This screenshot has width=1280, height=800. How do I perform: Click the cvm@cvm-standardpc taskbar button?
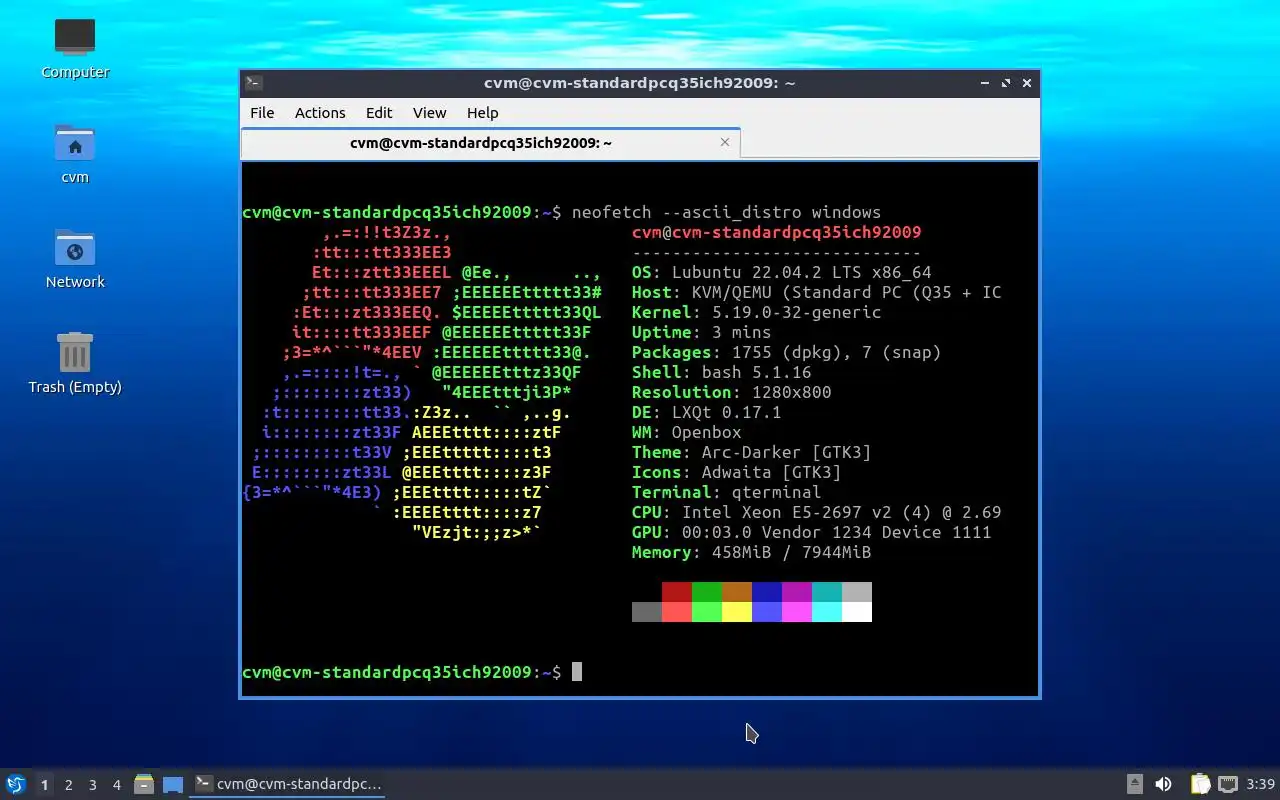pyautogui.click(x=288, y=784)
